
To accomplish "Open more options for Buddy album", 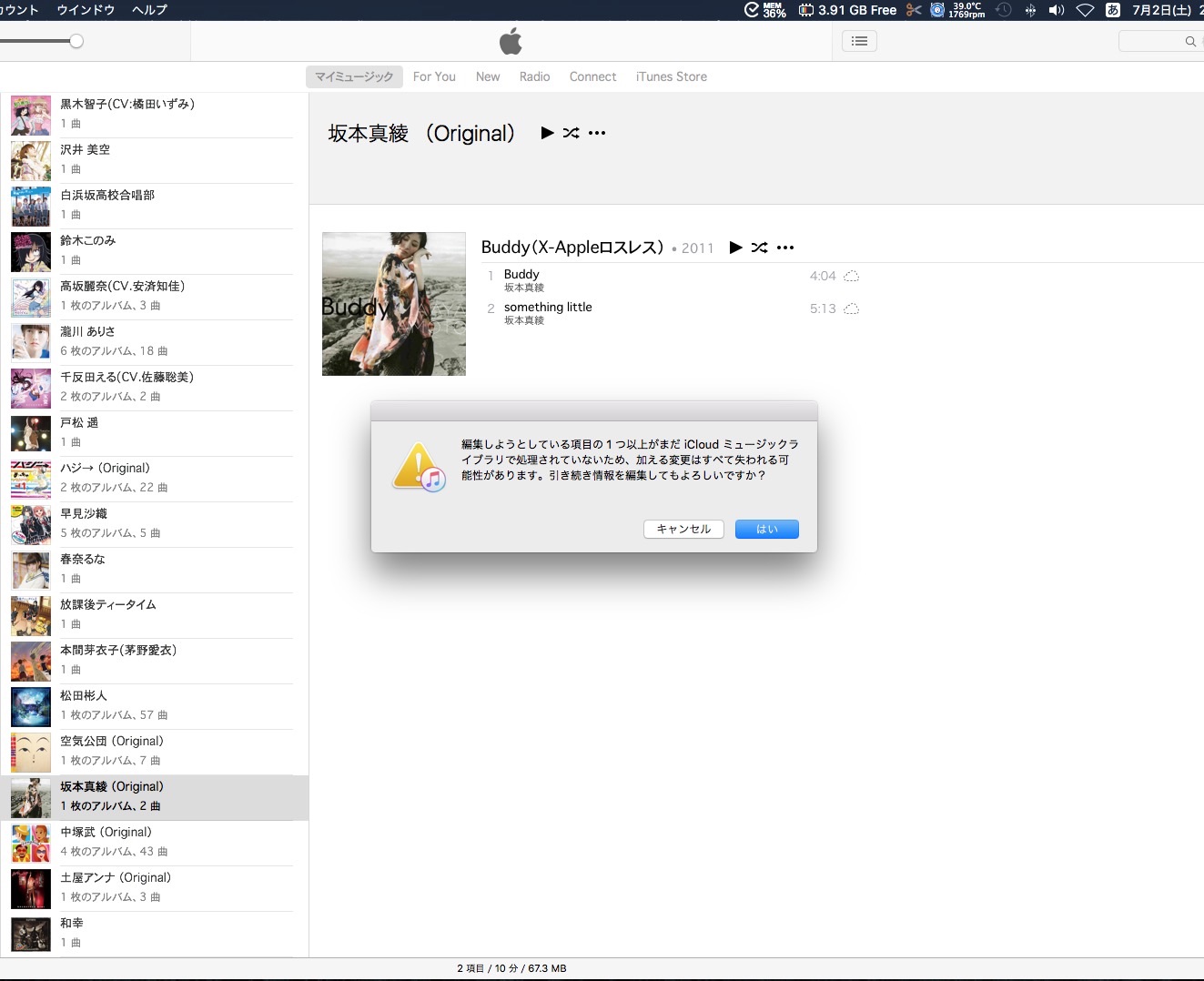I will [x=785, y=248].
